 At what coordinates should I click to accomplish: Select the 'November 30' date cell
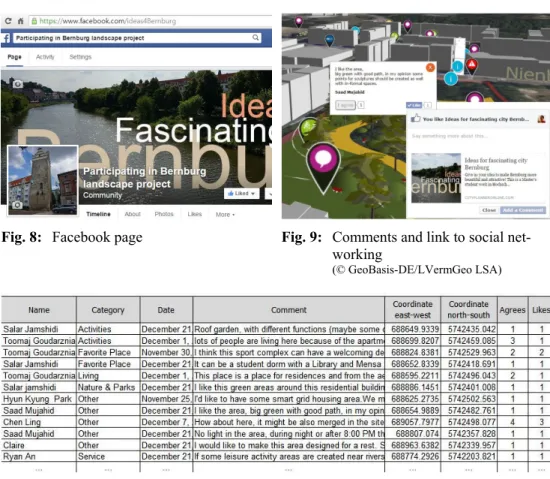[x=166, y=352]
